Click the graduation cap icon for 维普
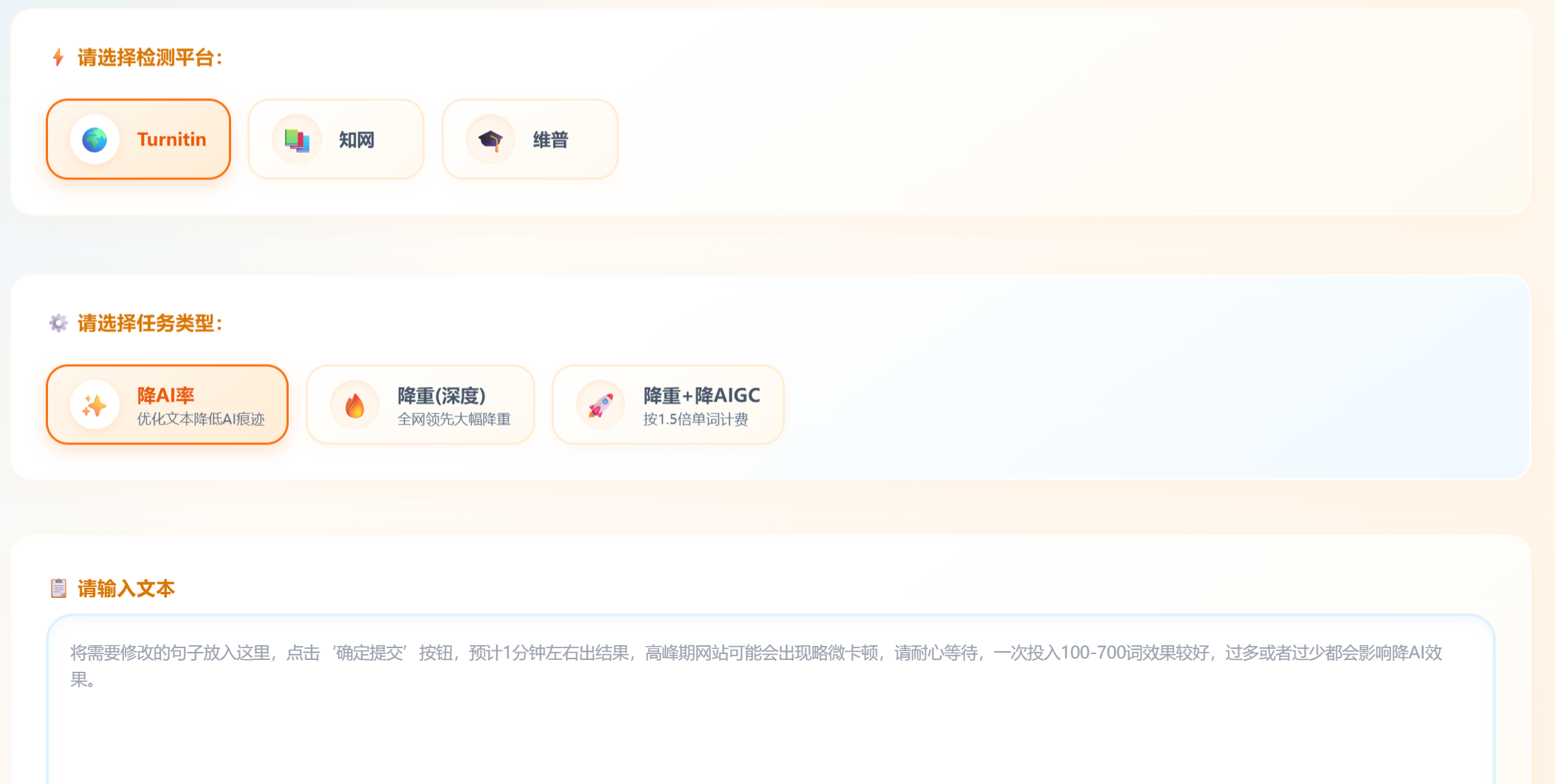 (x=490, y=140)
